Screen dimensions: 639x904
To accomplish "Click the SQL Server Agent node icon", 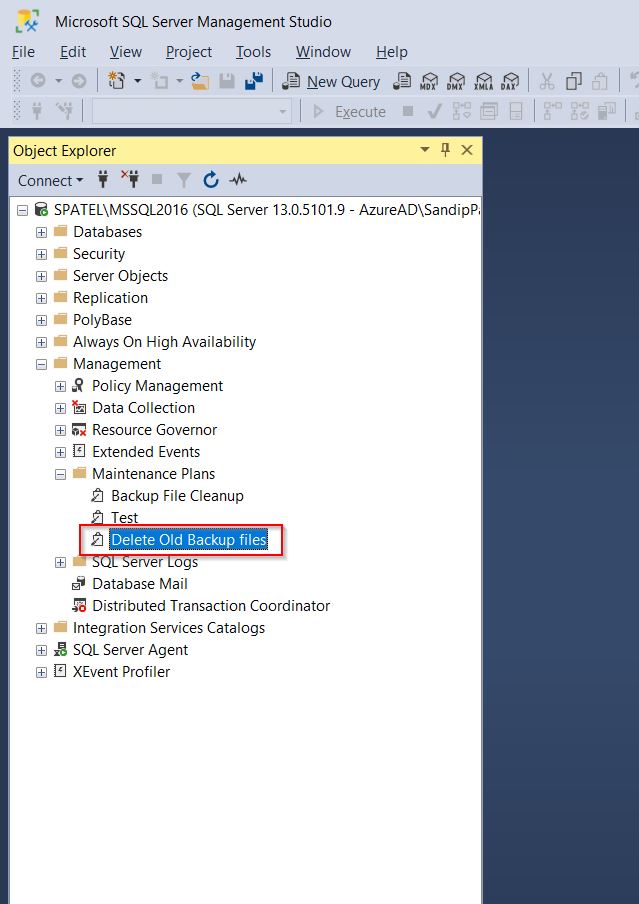I will coord(61,650).
